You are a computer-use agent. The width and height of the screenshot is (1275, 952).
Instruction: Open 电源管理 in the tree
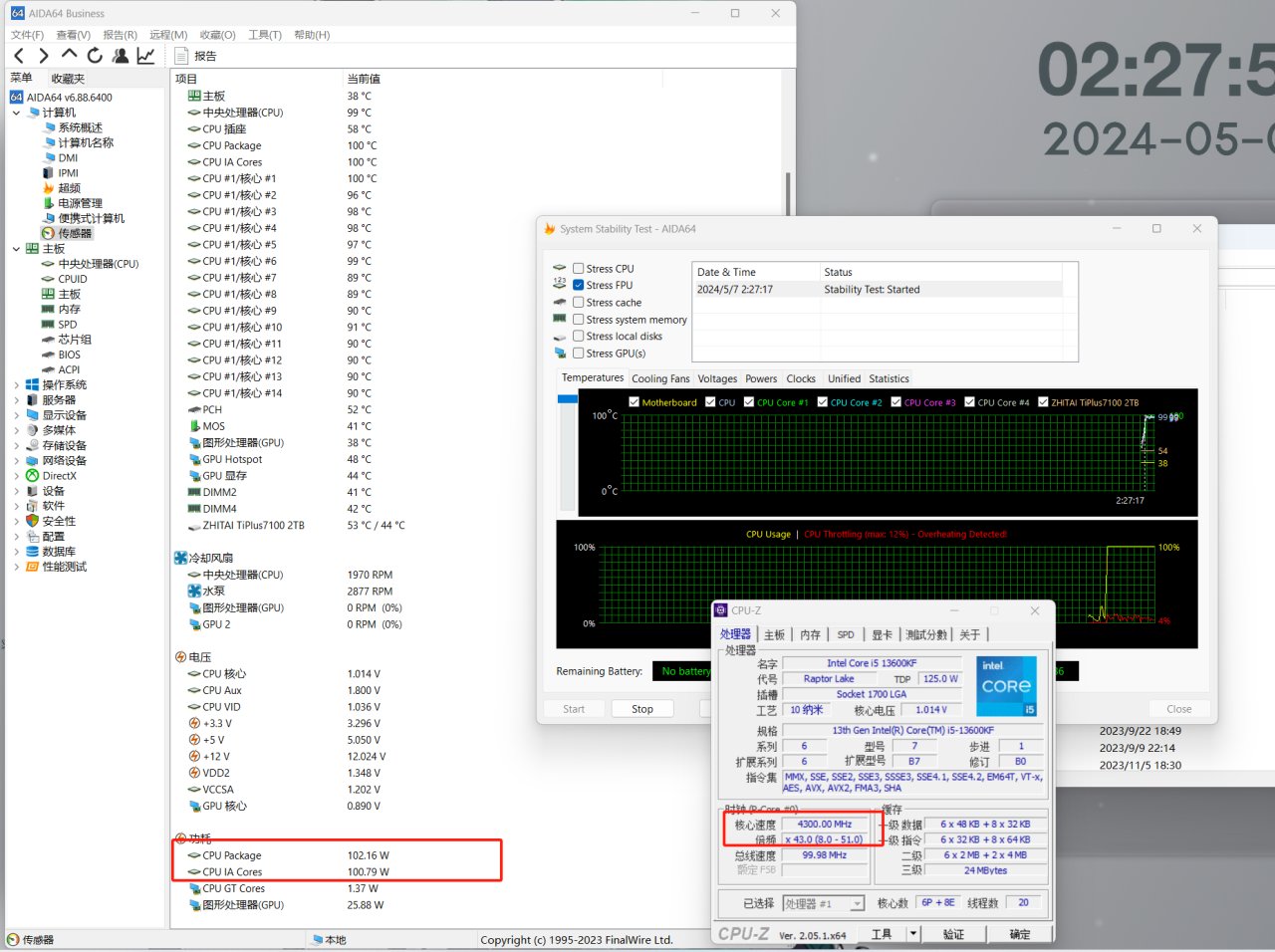(x=80, y=203)
